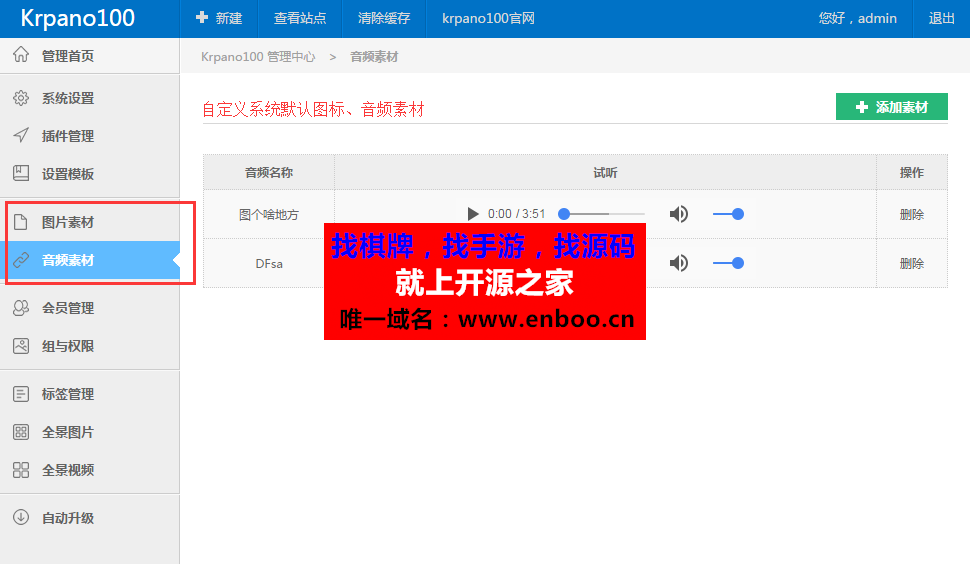
Task: Click the four-squares icon for 全景视频
Action: (x=21, y=469)
